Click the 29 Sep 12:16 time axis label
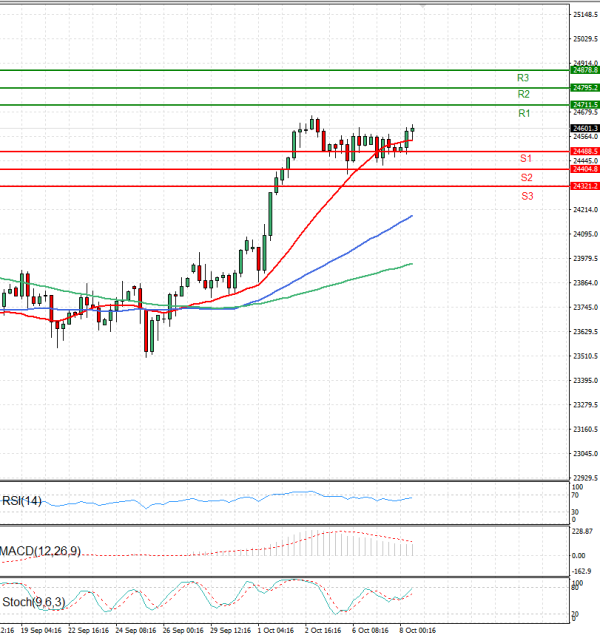The height and width of the screenshot is (638, 600). pyautogui.click(x=229, y=631)
